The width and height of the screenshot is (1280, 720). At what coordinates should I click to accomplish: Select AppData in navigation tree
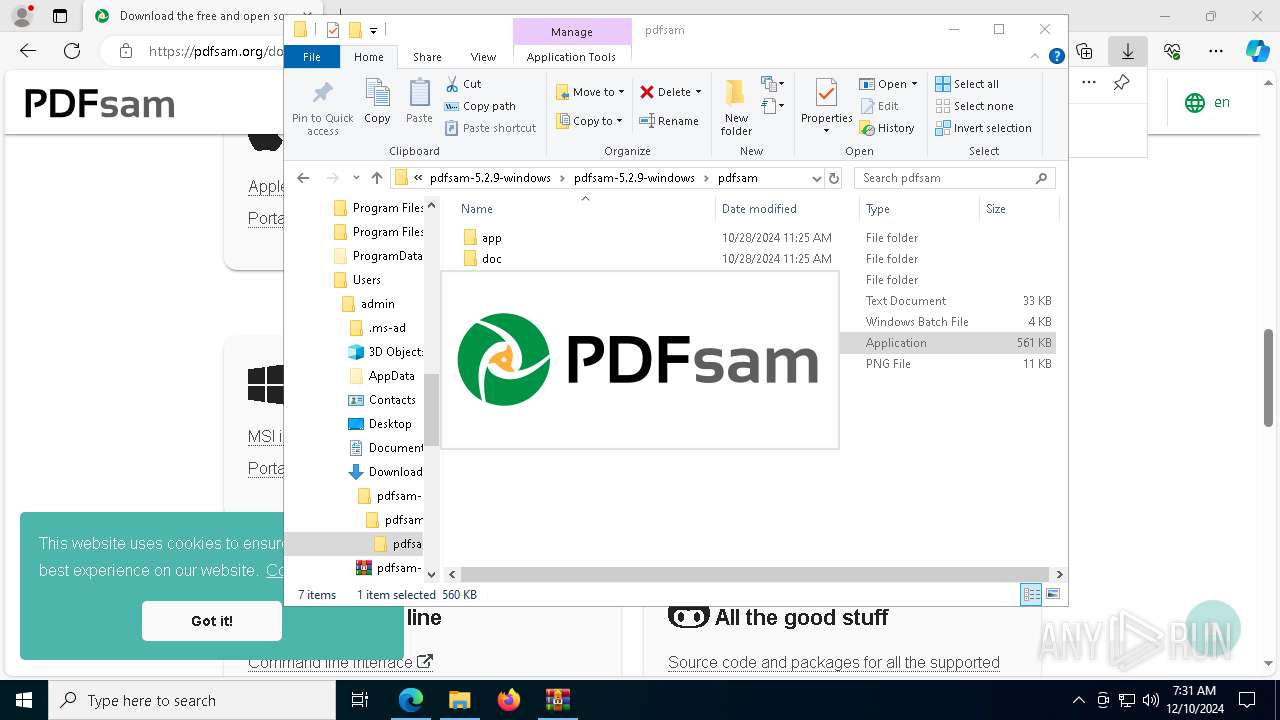click(391, 376)
